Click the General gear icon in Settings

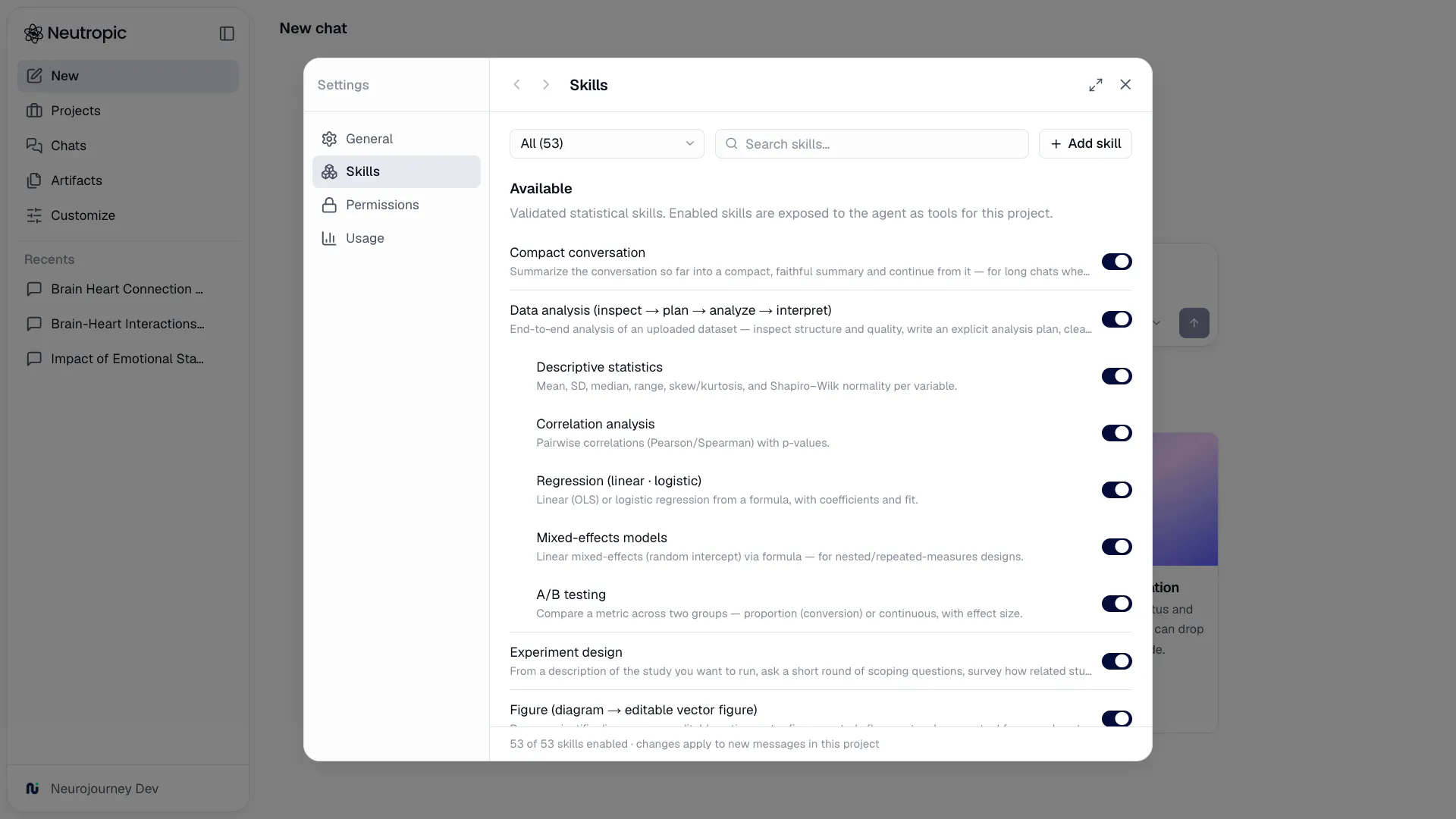[329, 139]
